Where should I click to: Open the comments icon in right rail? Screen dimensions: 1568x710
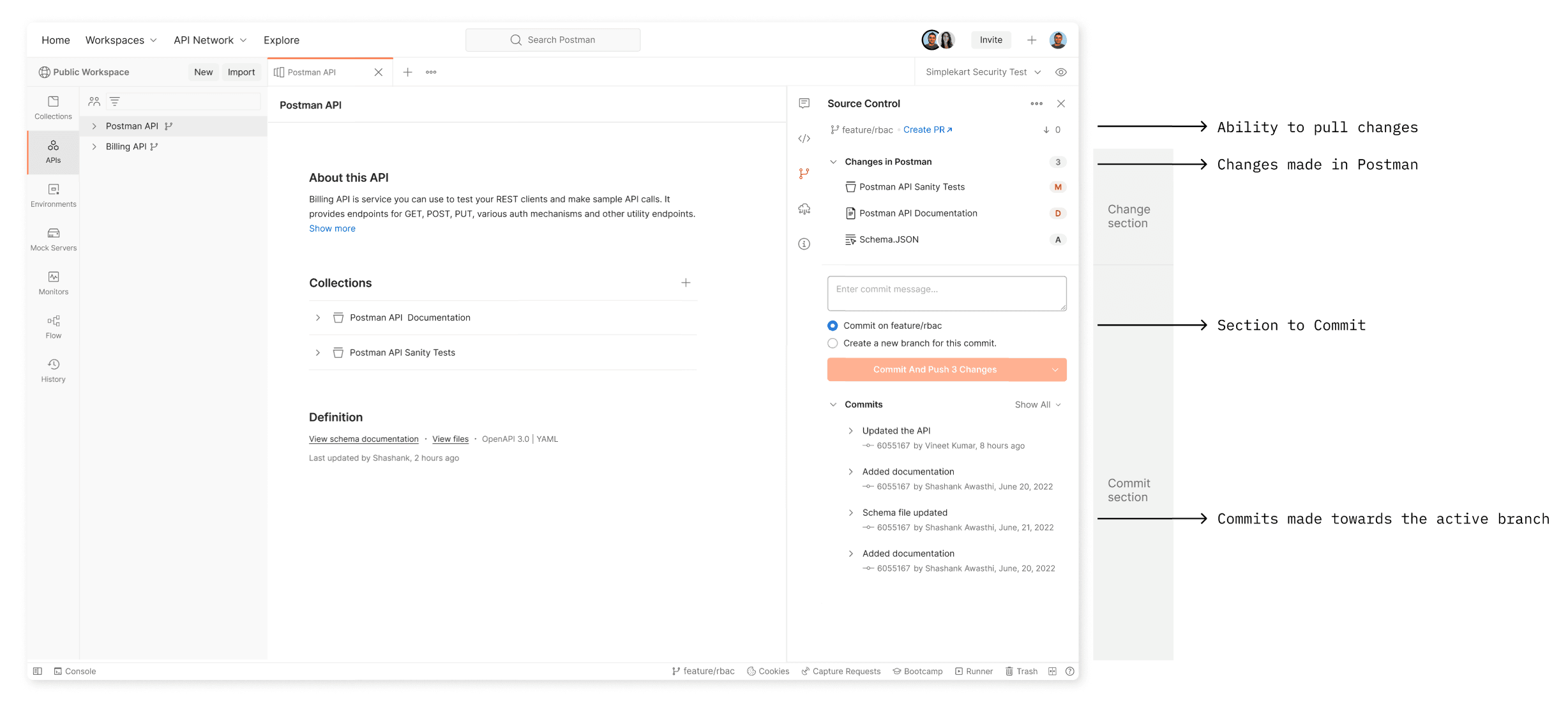[x=804, y=103]
